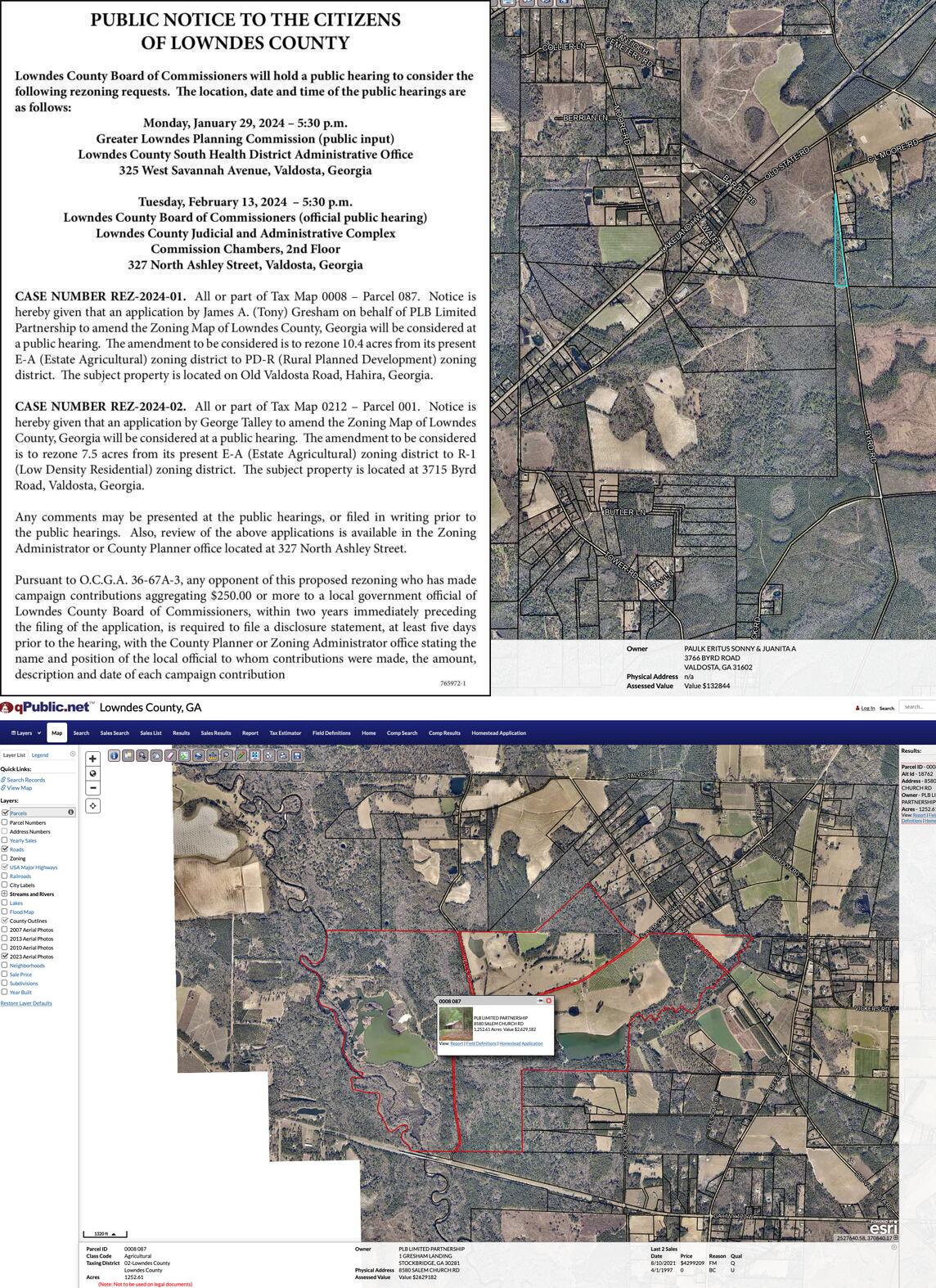936x1288 pixels.
Task: Click the green zoom-to-selection tool
Action: (x=184, y=755)
